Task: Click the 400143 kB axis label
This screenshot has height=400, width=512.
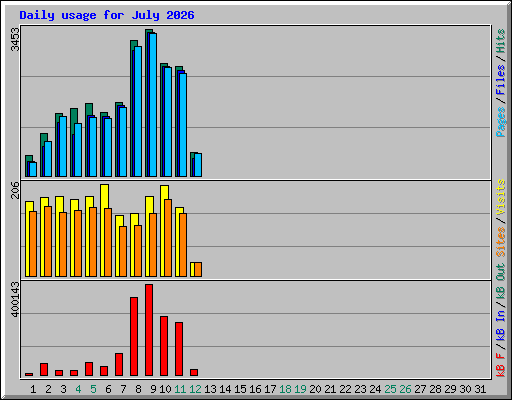Action: [15, 299]
